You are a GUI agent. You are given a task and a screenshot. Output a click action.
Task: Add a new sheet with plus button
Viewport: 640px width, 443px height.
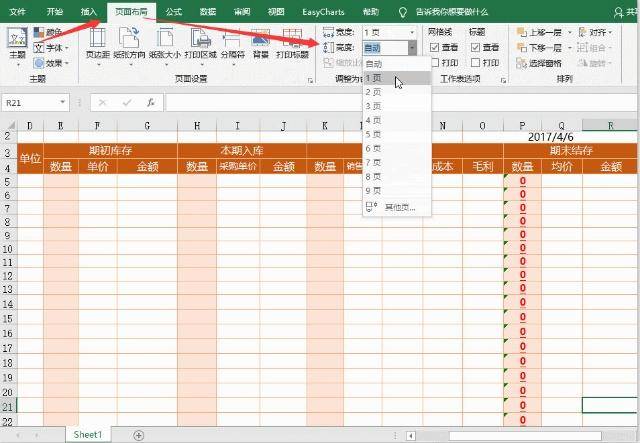tap(138, 435)
